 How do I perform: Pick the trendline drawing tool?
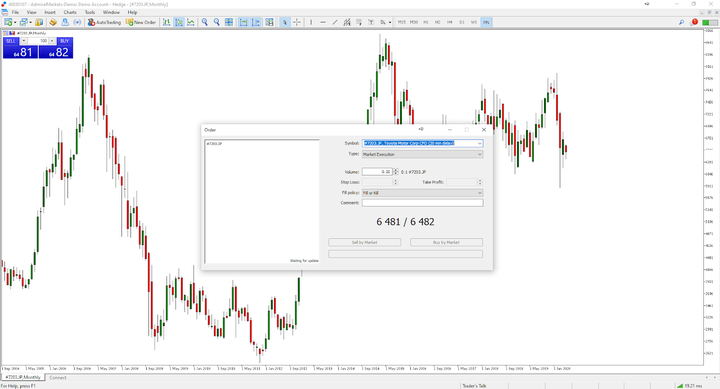(335, 22)
